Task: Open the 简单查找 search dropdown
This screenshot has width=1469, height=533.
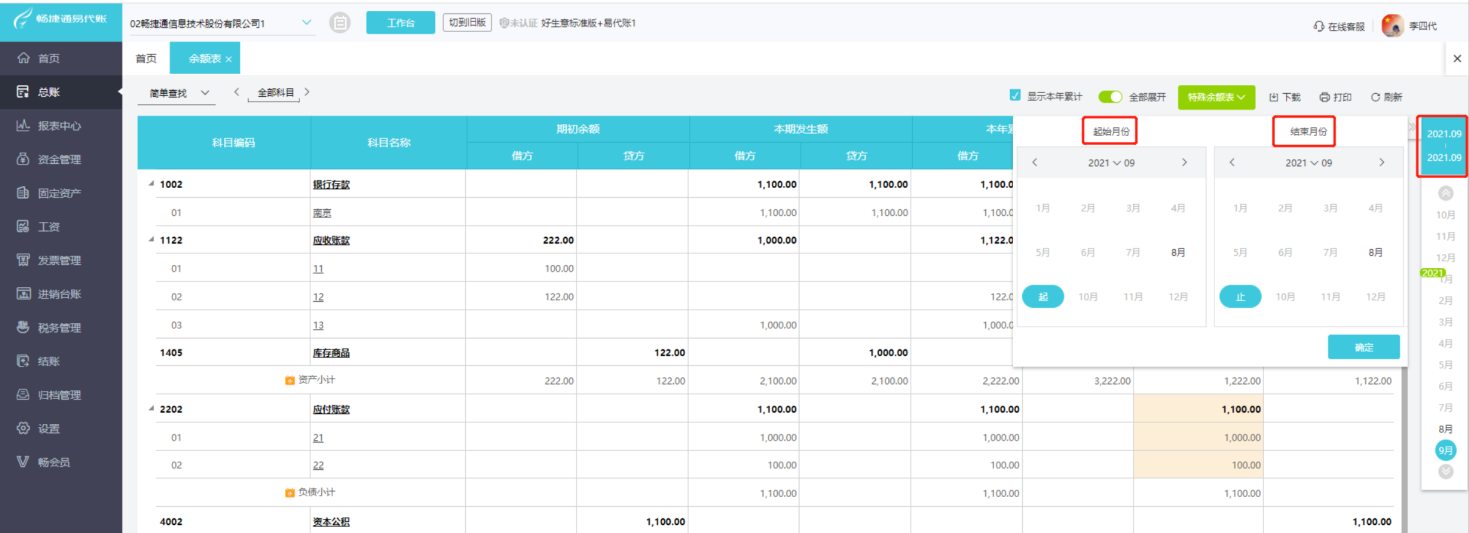Action: (x=180, y=93)
